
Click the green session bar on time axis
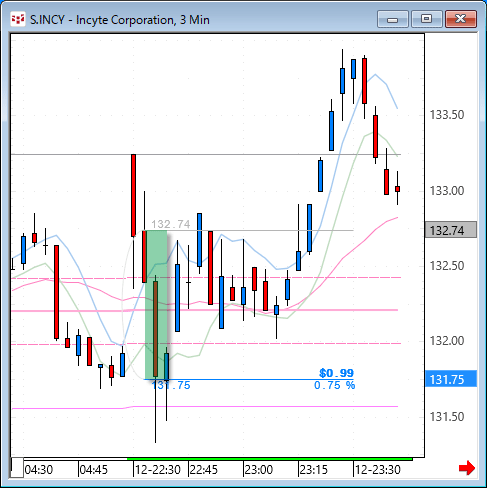[270, 459]
